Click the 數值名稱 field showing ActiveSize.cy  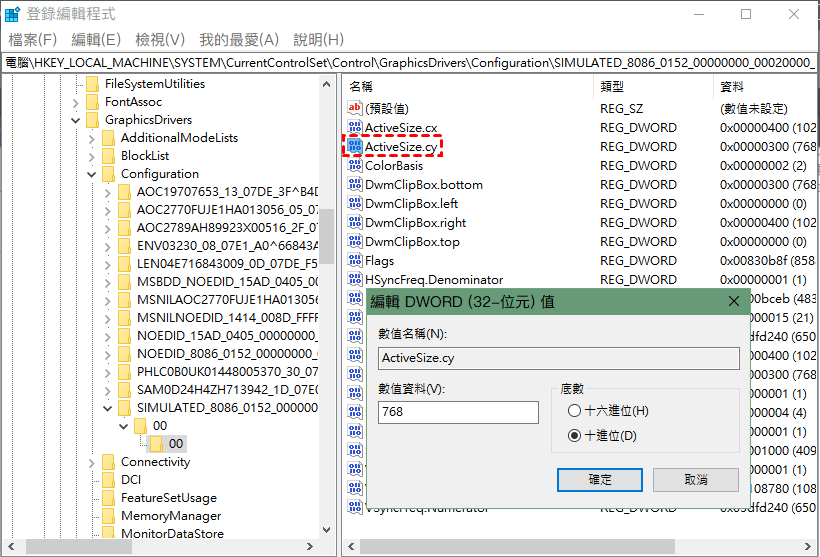(559, 358)
